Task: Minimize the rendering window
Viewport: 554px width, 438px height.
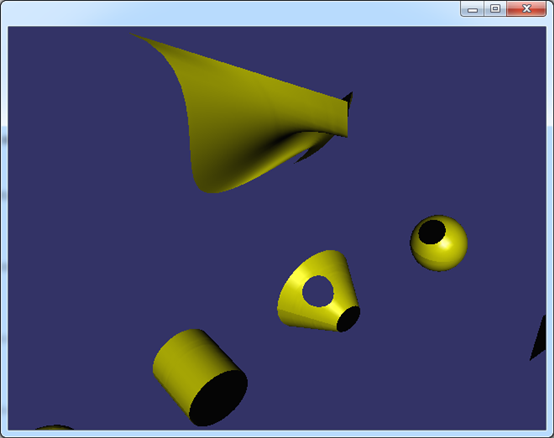Action: [473, 8]
